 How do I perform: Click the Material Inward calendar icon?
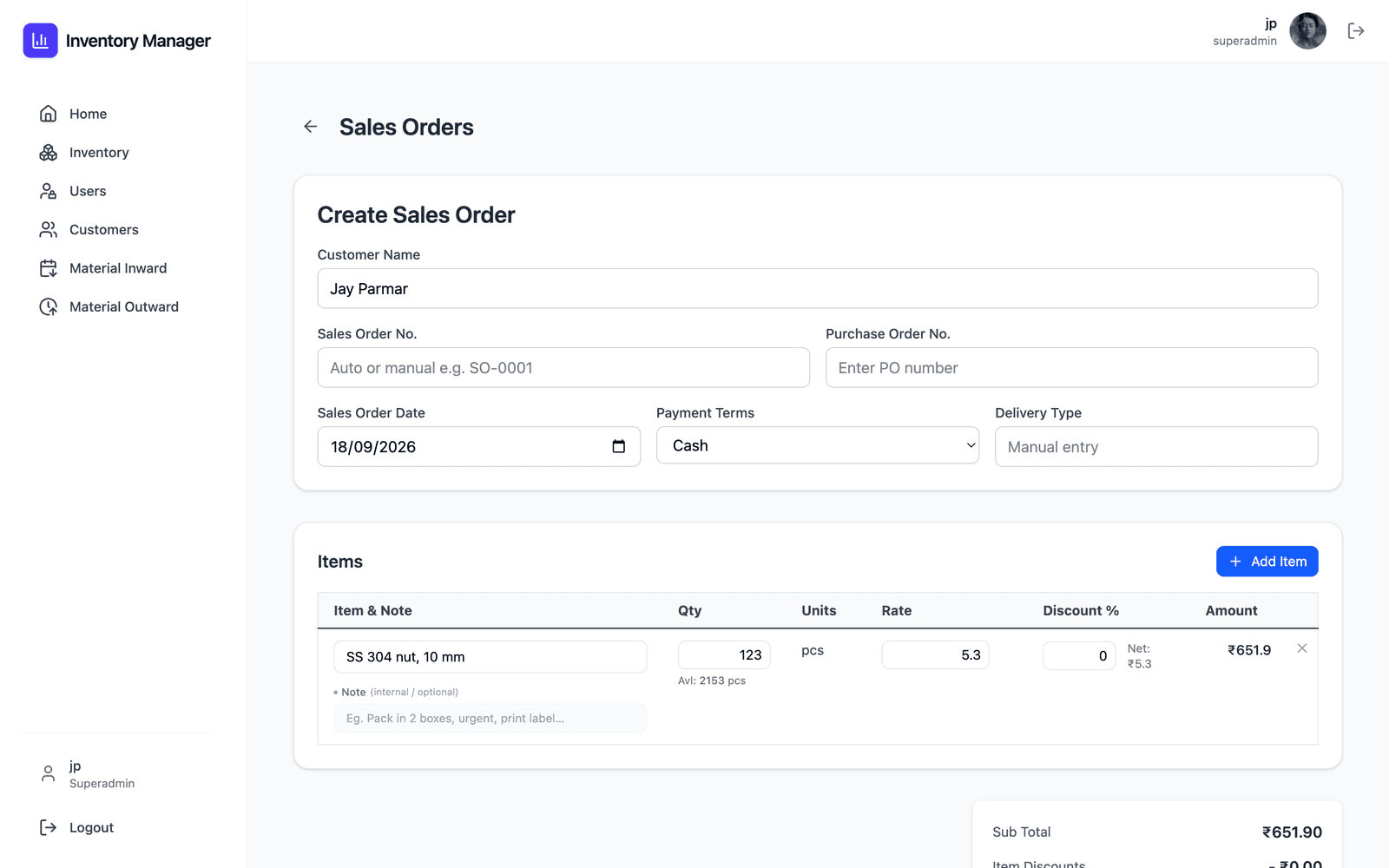click(49, 268)
